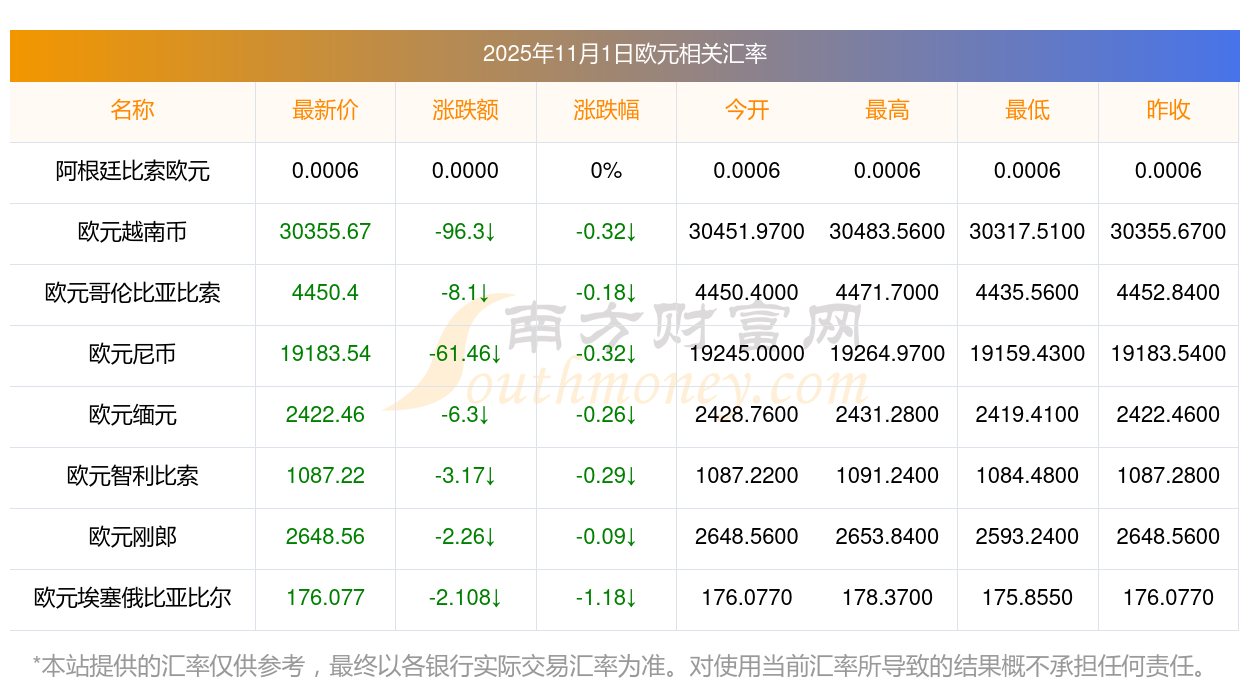The image size is (1250, 697).
Task: Select the 欧元智利比索 row name
Action: [132, 476]
